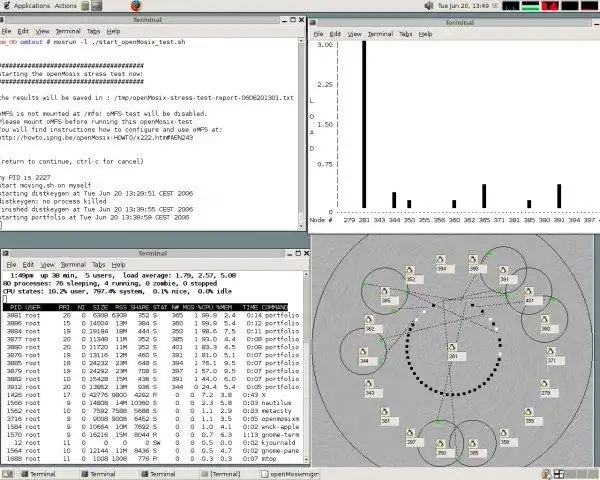Open Edit menu in top-left Terminal

pyautogui.click(x=23, y=31)
